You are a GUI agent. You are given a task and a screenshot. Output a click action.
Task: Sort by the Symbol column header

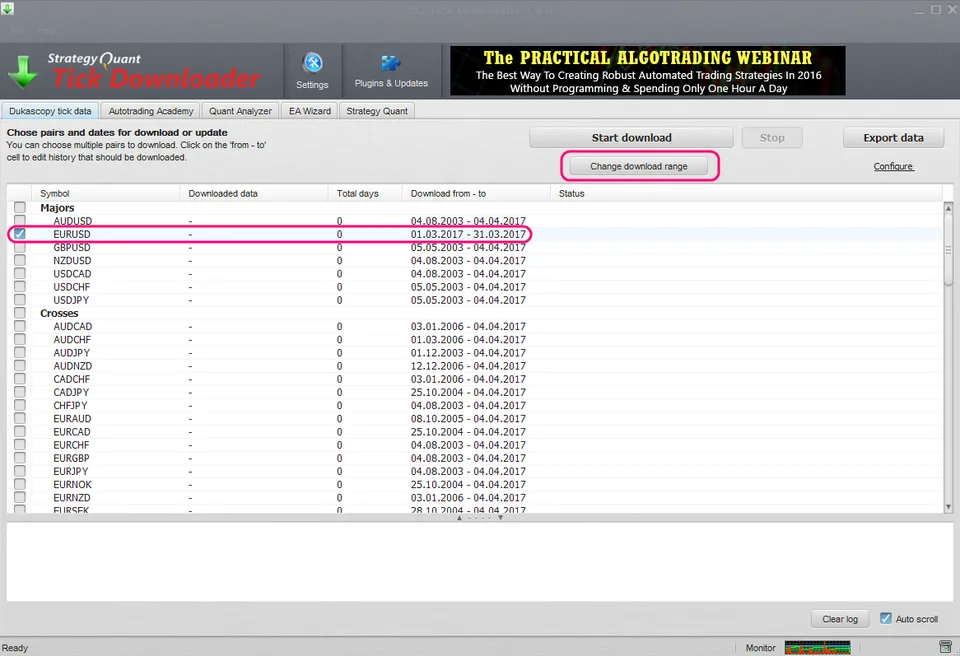point(105,194)
